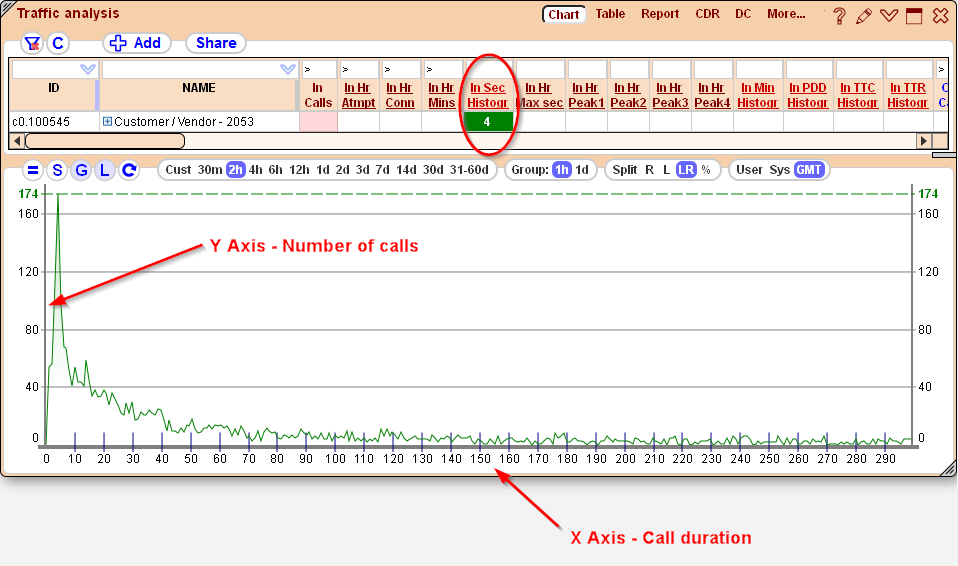Select the 6h time range
The width and height of the screenshot is (958, 566).
point(276,170)
